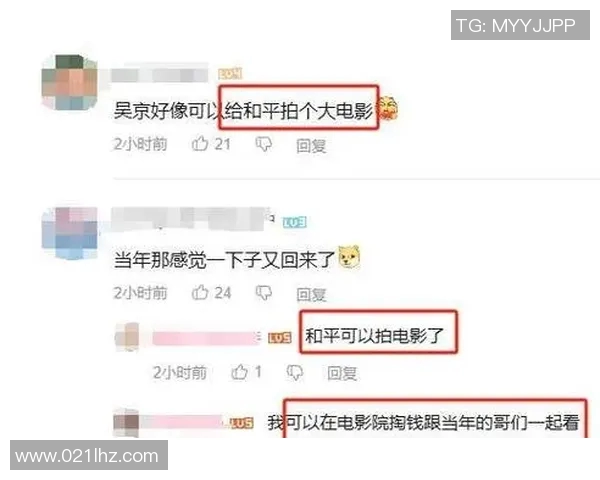Reply to the 和平可以拍电影了 comment
Viewport: 600px width, 480px height.
point(342,373)
